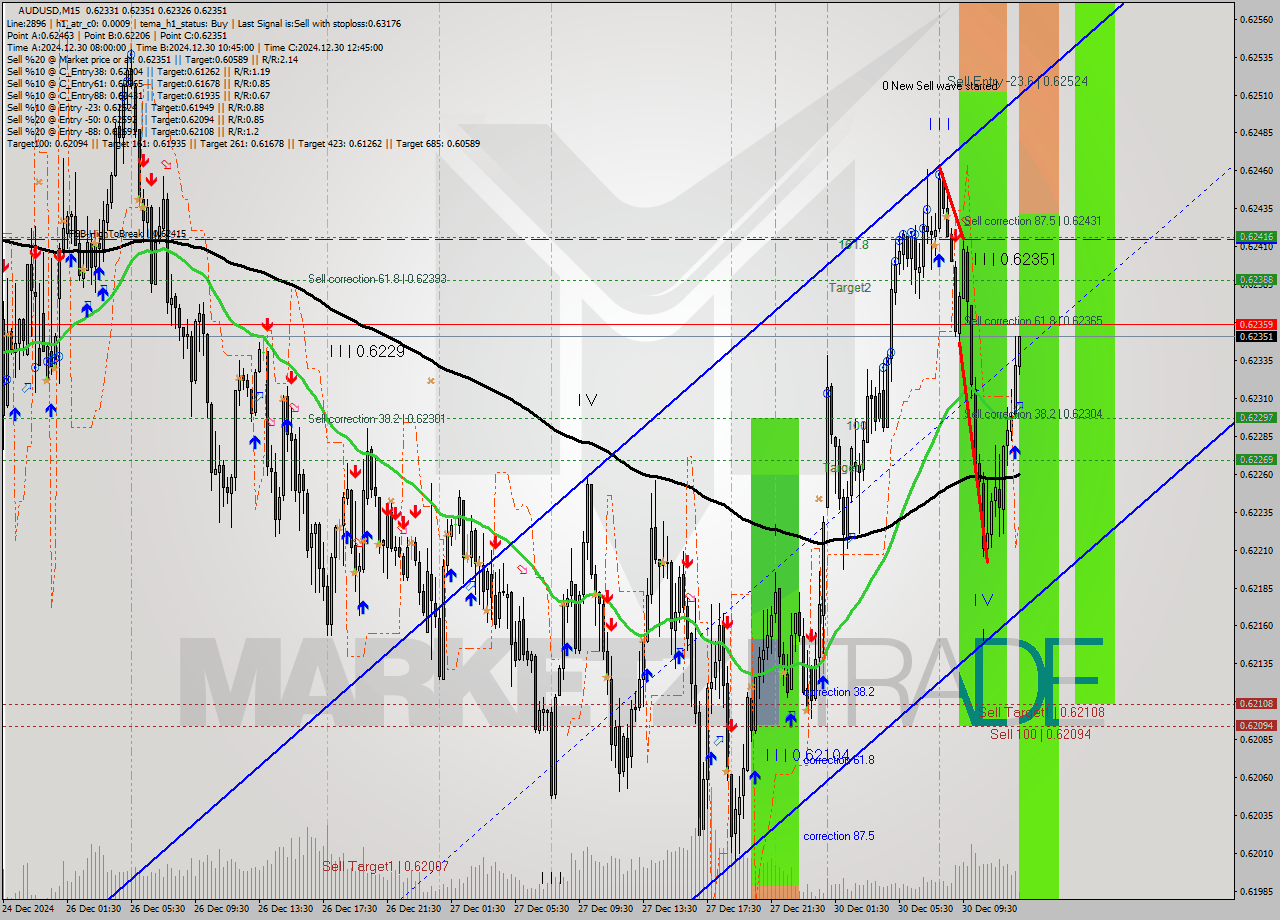Select the 'Sell correction 61.8 | 0.62365' label
1280x920 pixels.
click(x=1033, y=321)
